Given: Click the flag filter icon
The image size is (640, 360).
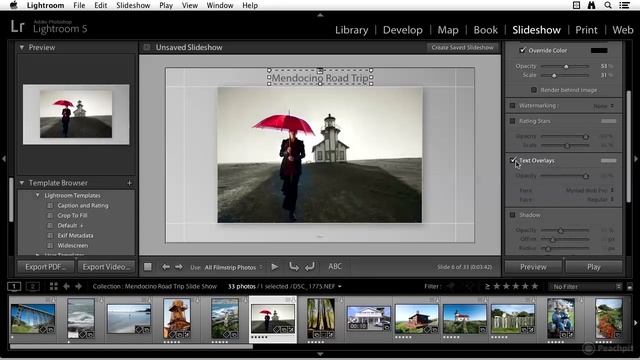Looking at the screenshot, I should pos(451,287).
